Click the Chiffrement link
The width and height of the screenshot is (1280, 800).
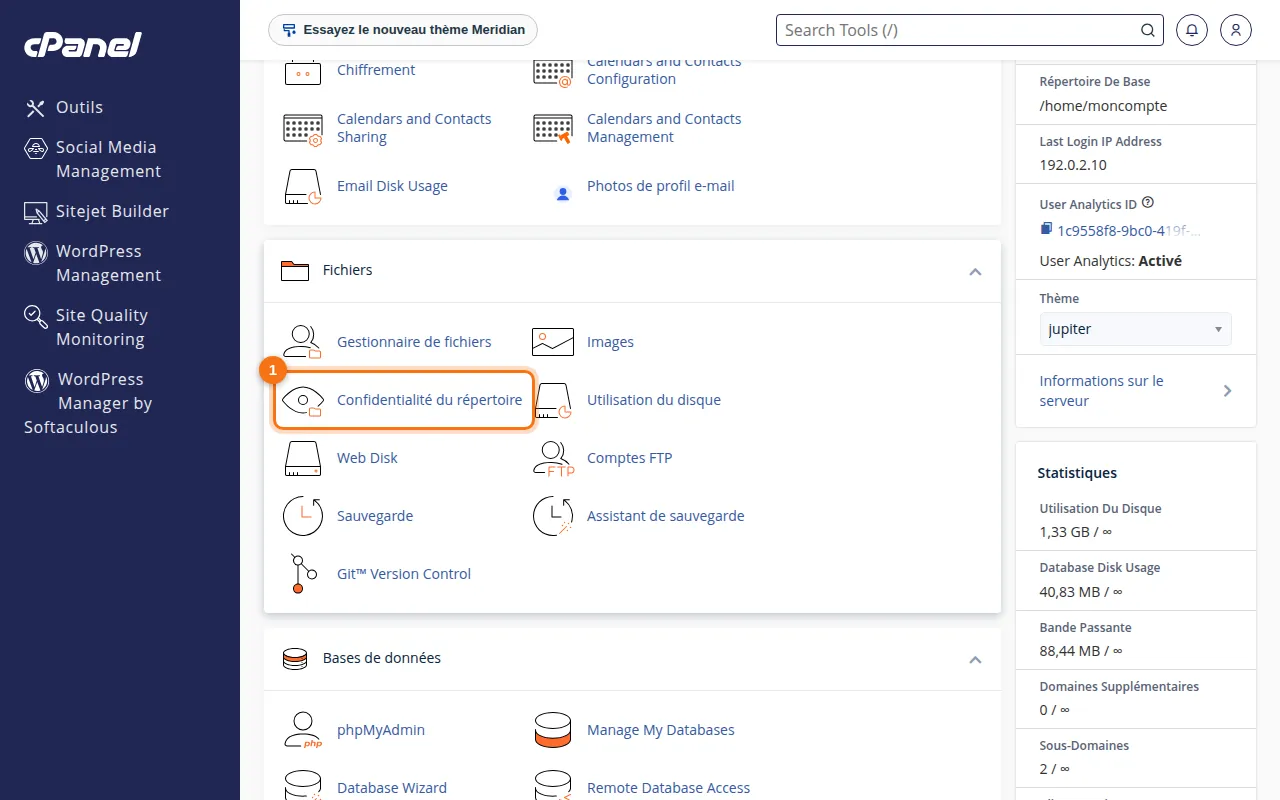click(376, 70)
